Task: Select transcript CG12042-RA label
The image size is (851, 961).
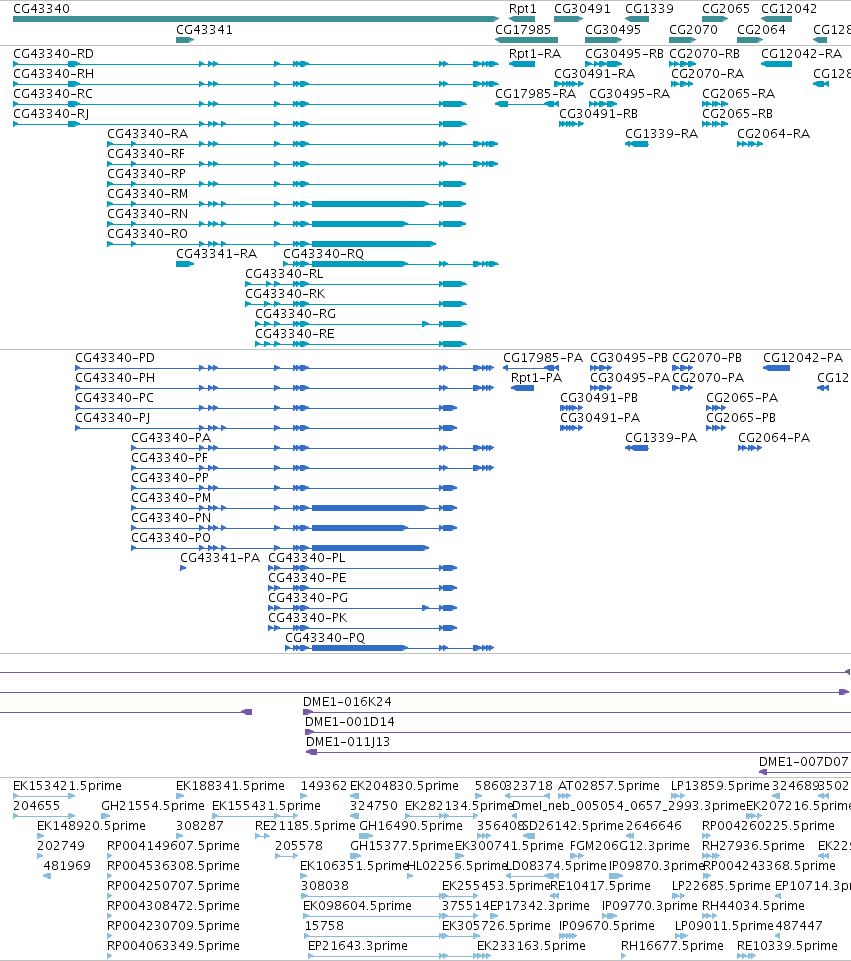Action: [x=801, y=54]
